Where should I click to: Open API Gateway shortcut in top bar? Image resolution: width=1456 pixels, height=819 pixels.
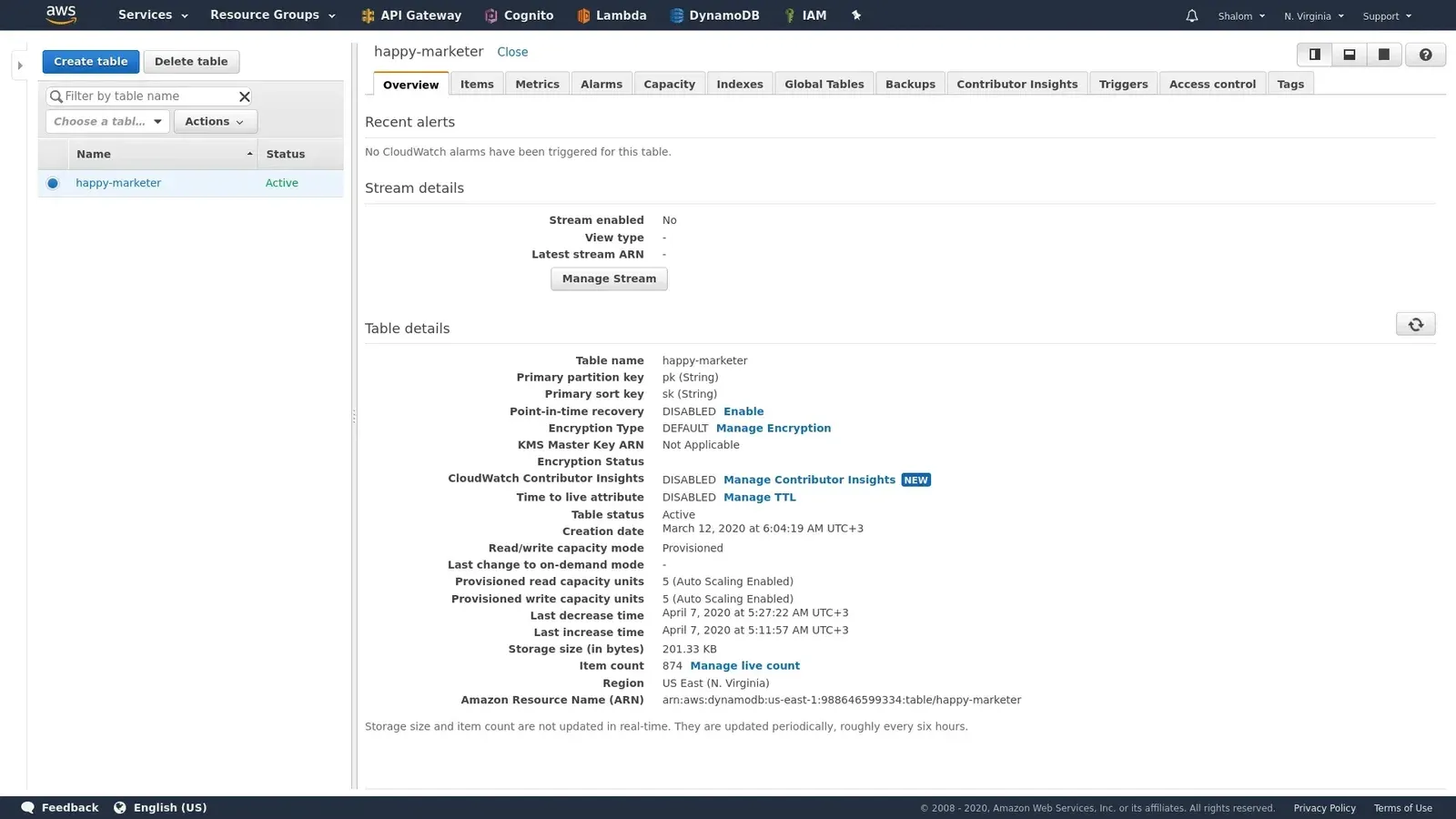tap(411, 15)
